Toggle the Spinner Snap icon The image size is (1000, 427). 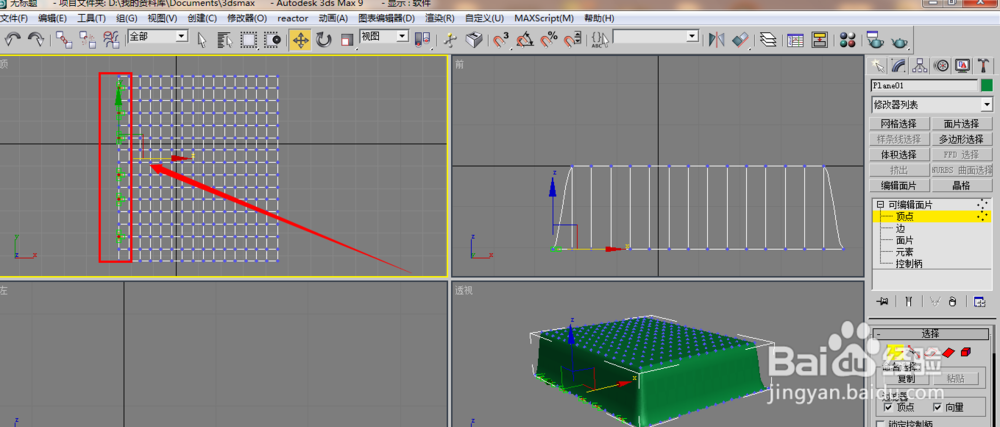coord(571,40)
